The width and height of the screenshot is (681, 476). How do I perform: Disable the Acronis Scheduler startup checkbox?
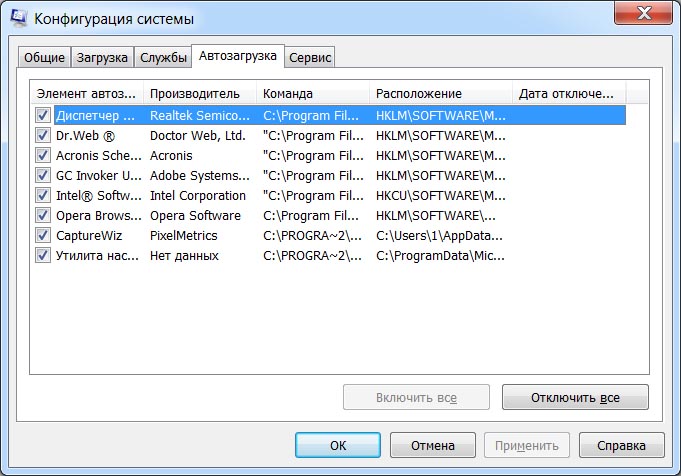[x=42, y=155]
